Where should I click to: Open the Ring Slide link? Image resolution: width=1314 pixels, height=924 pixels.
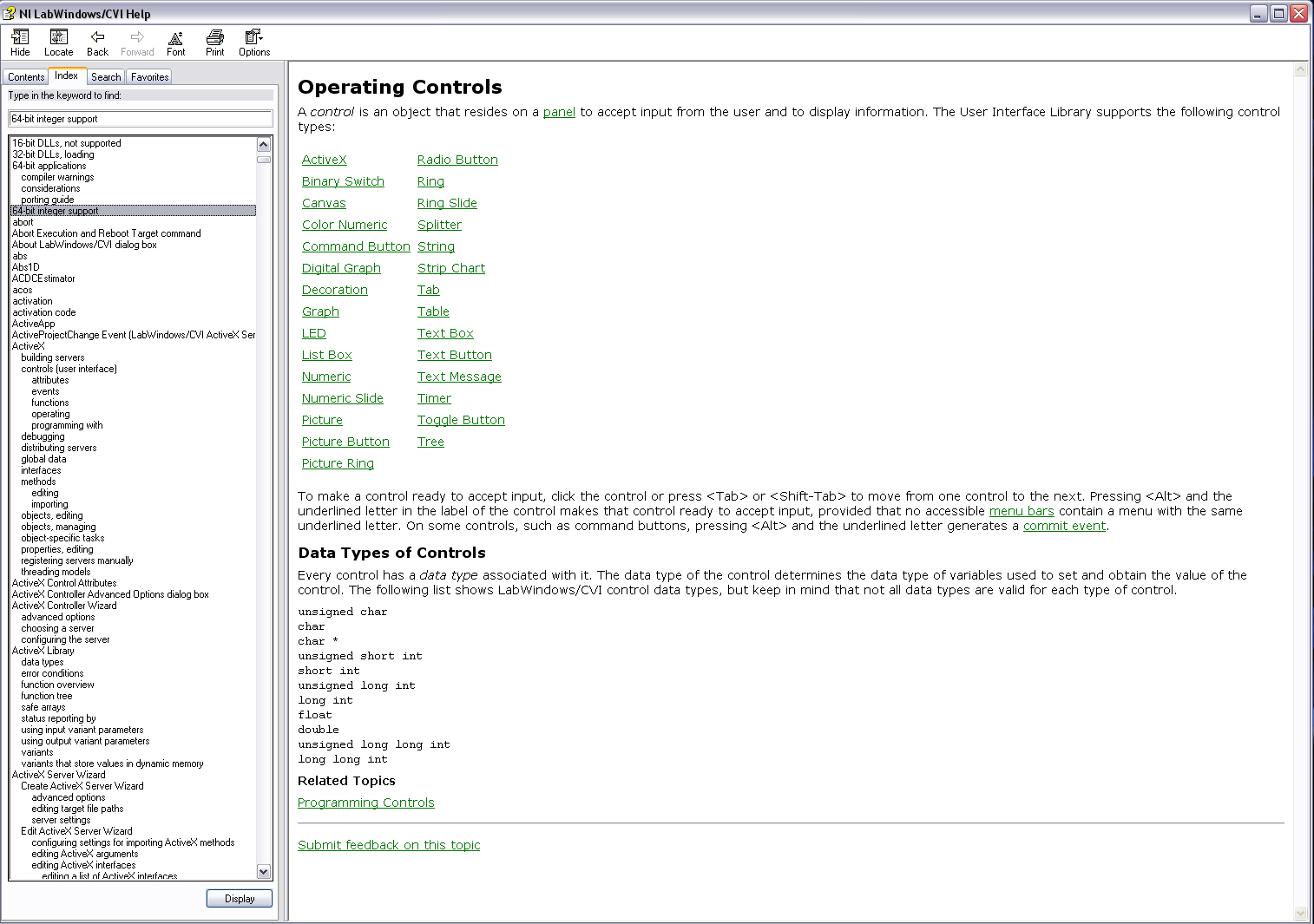(447, 203)
